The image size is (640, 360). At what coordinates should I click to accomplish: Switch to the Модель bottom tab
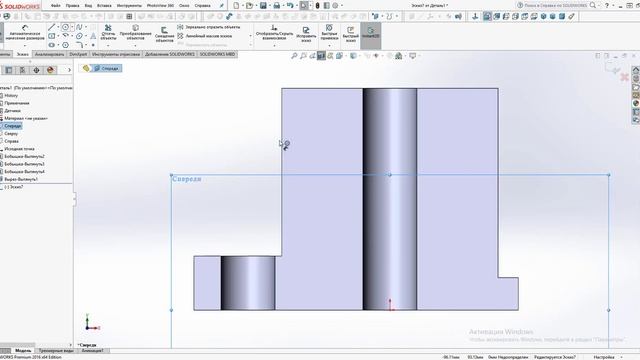(23, 351)
